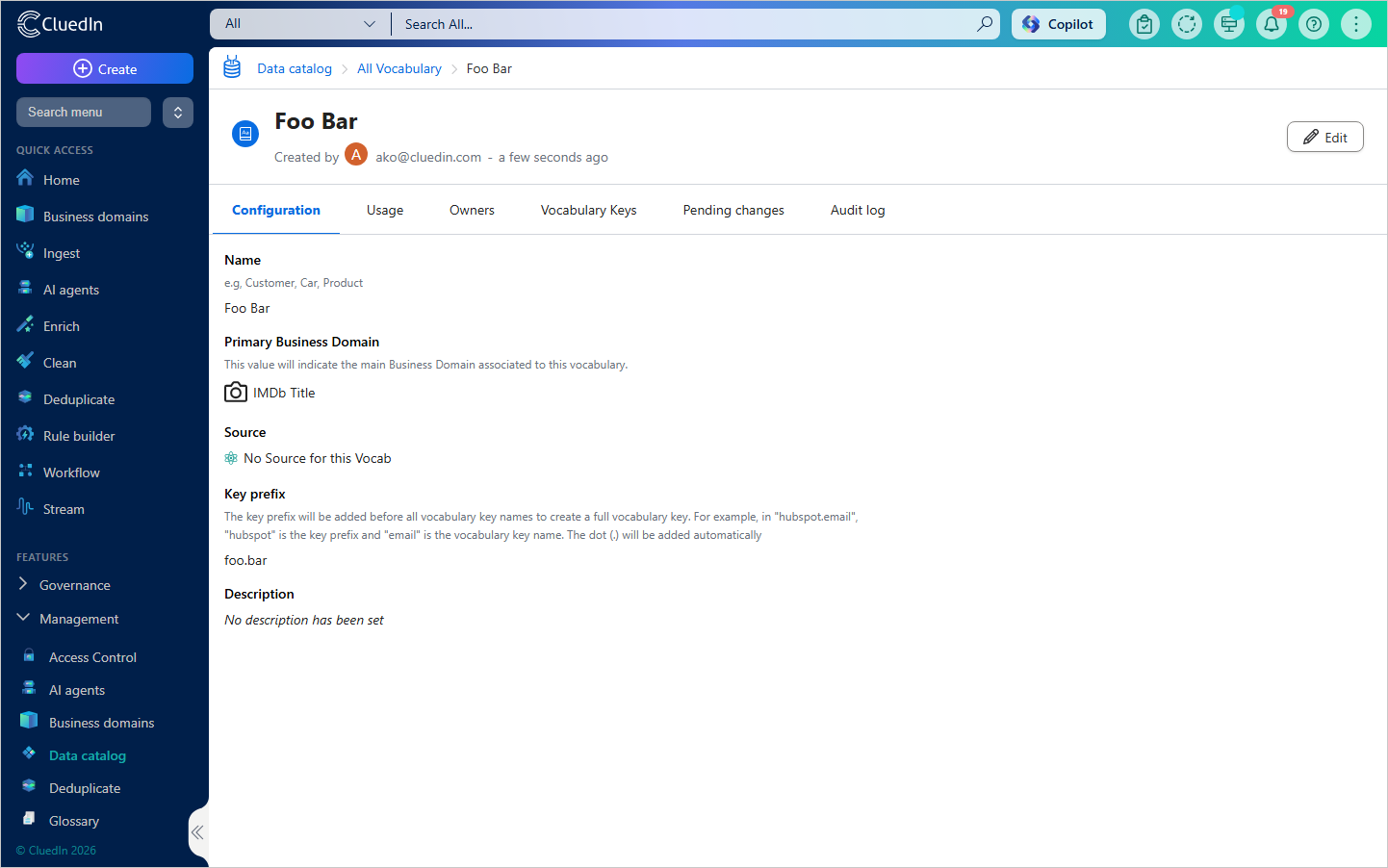Image resolution: width=1388 pixels, height=868 pixels.
Task: Open the notifications bell icon
Action: click(1272, 24)
